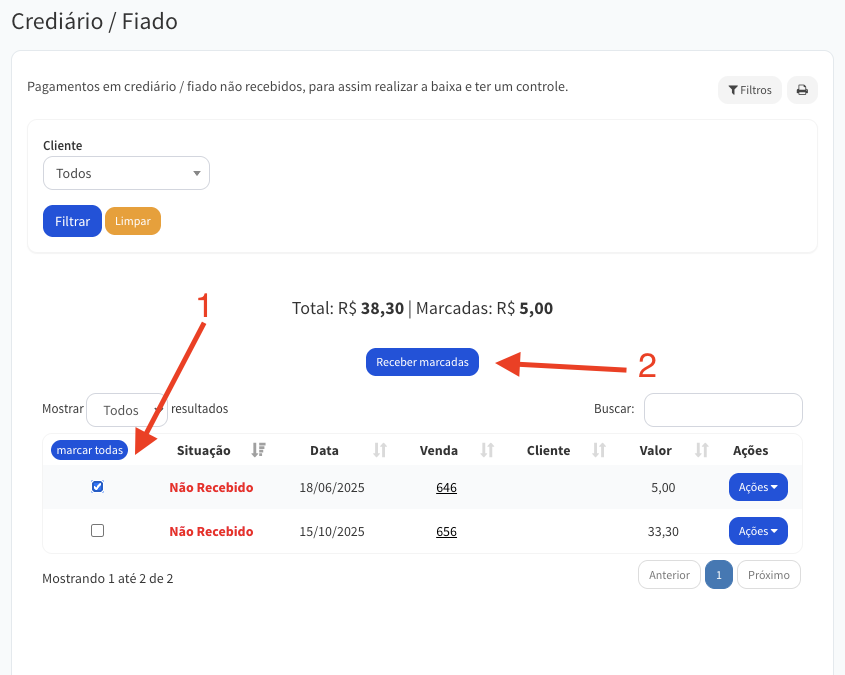This screenshot has width=845, height=675.
Task: Expand the Cliente dropdown set to Todos
Action: coord(126,173)
